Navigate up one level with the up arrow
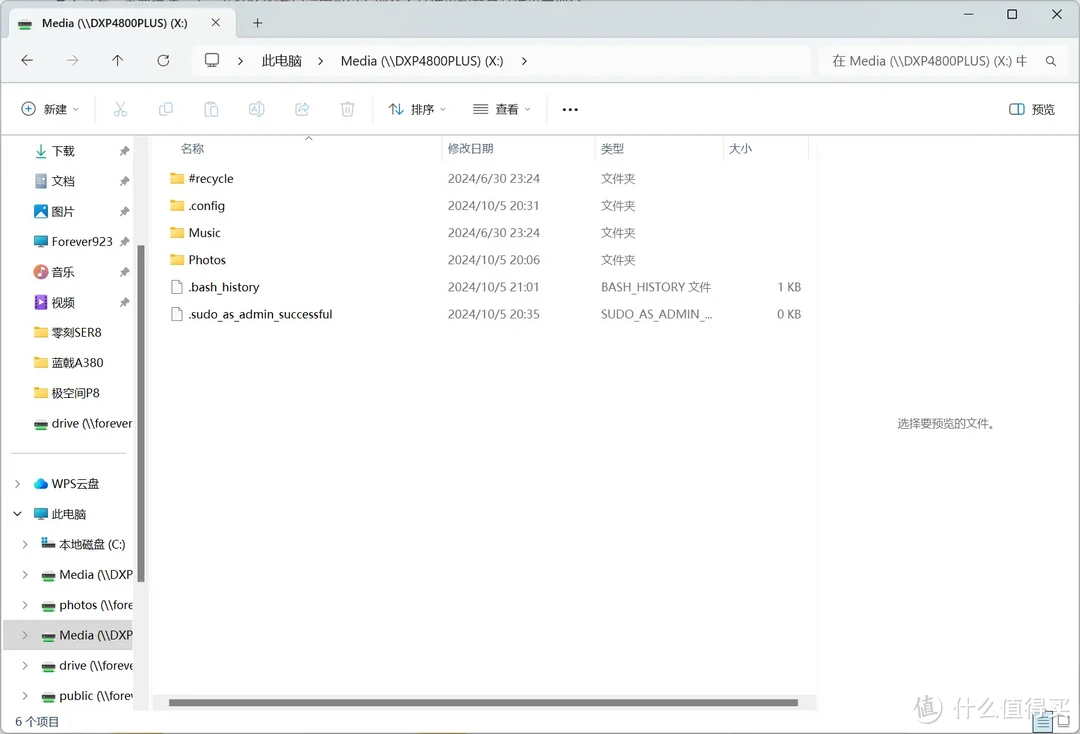The height and width of the screenshot is (734, 1080). pos(117,60)
